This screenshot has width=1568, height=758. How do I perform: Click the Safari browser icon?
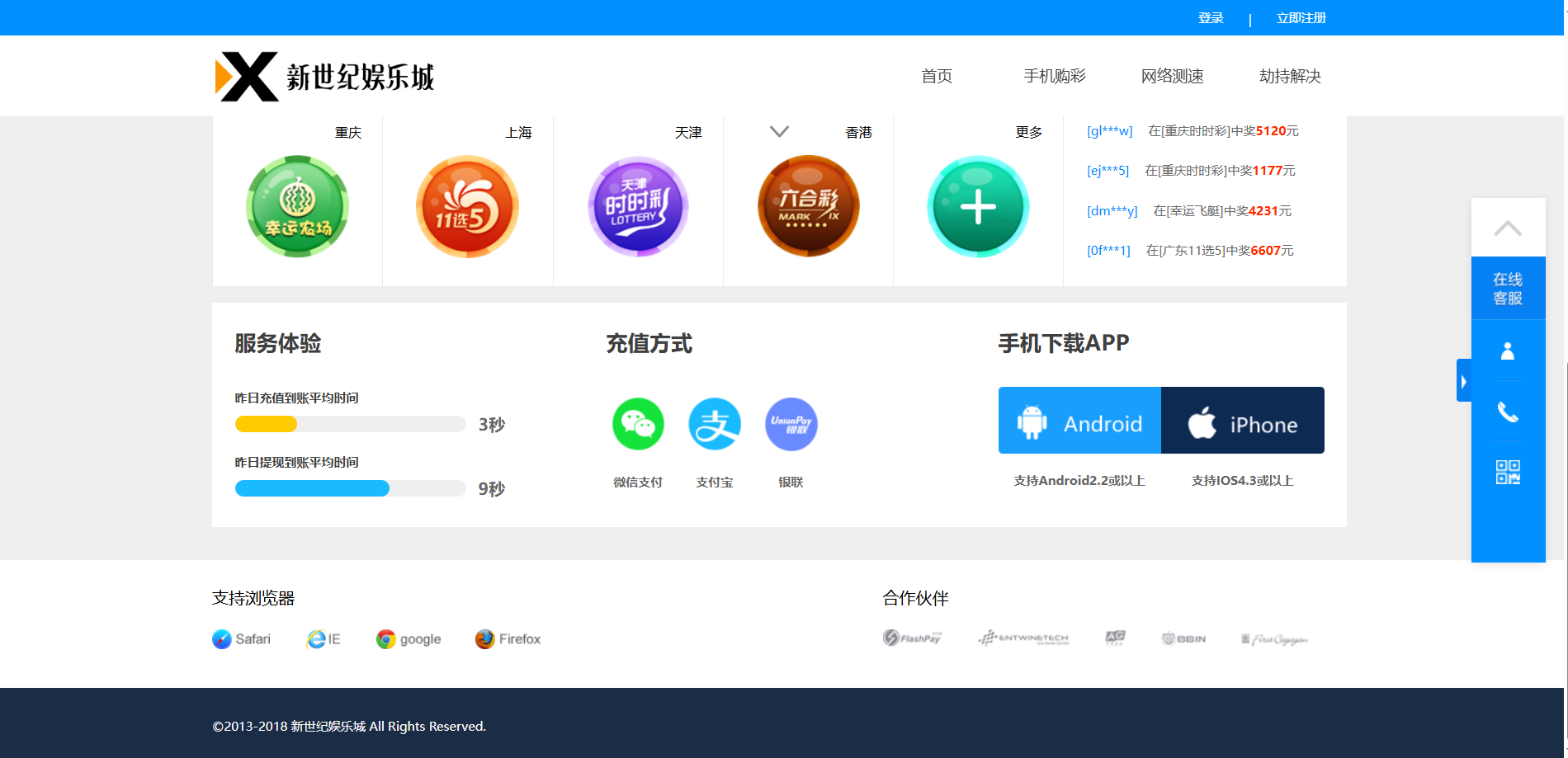(x=241, y=639)
